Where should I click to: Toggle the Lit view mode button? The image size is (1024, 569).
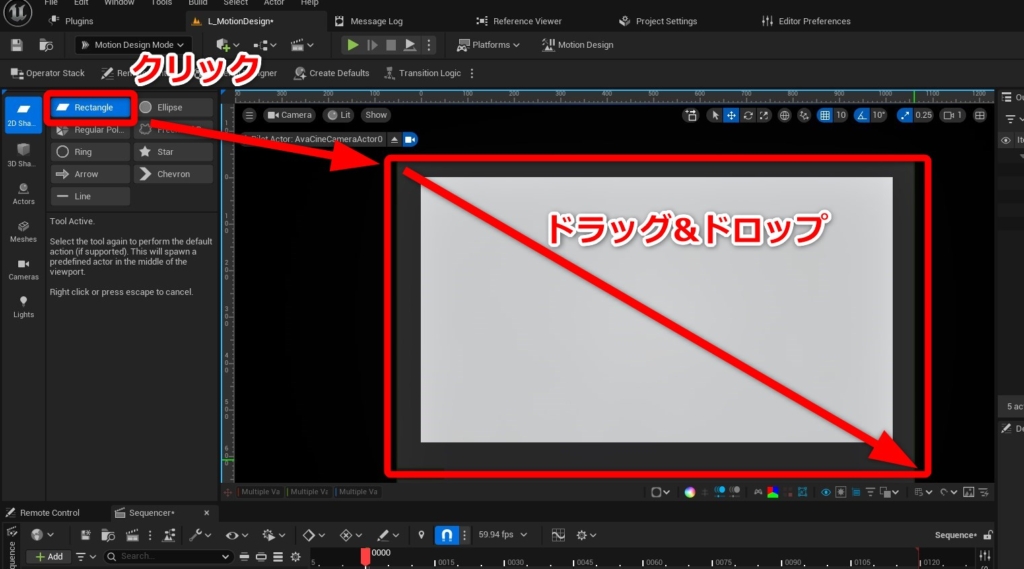(x=339, y=115)
